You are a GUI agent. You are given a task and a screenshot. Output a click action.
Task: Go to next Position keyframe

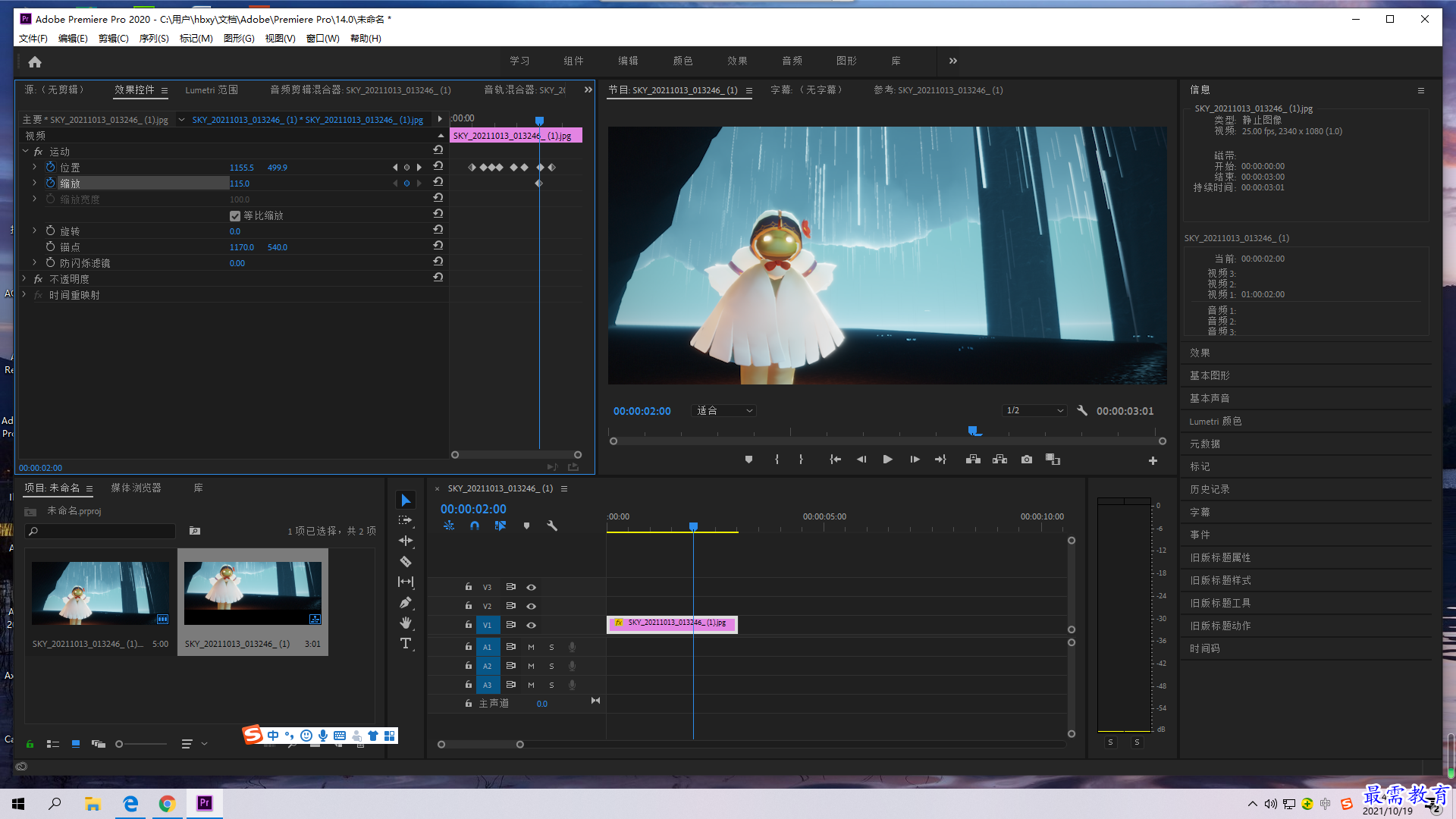(x=419, y=168)
